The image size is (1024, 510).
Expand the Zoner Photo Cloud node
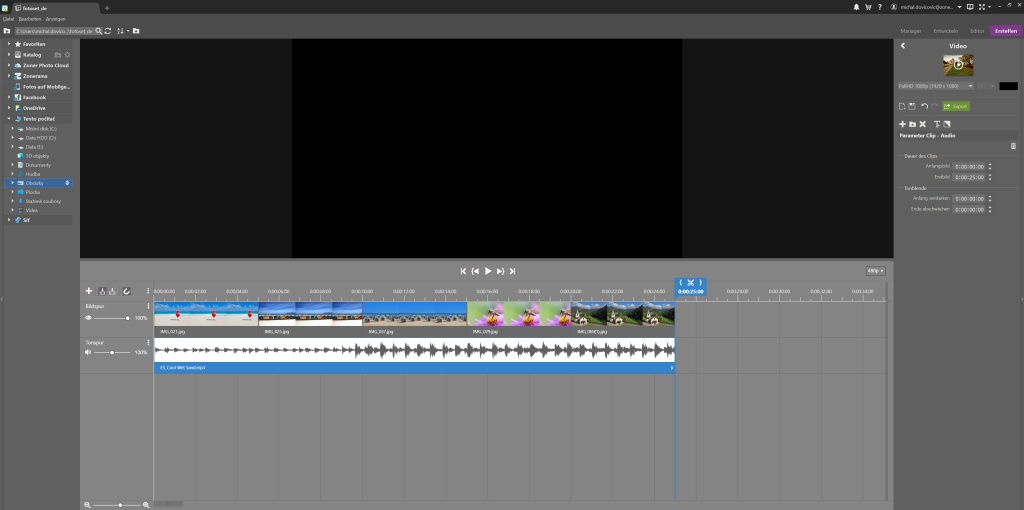coord(9,65)
